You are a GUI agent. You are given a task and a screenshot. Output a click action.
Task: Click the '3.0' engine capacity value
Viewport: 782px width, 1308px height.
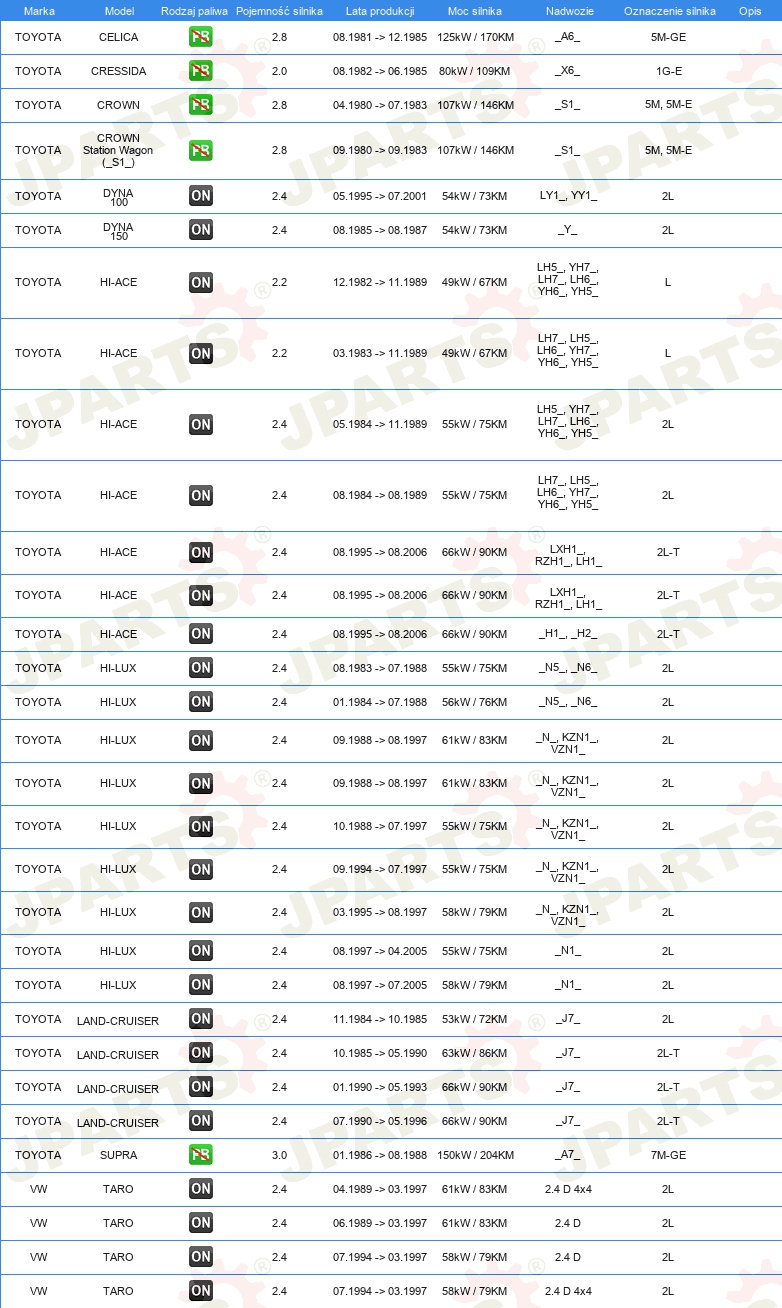pos(279,1155)
